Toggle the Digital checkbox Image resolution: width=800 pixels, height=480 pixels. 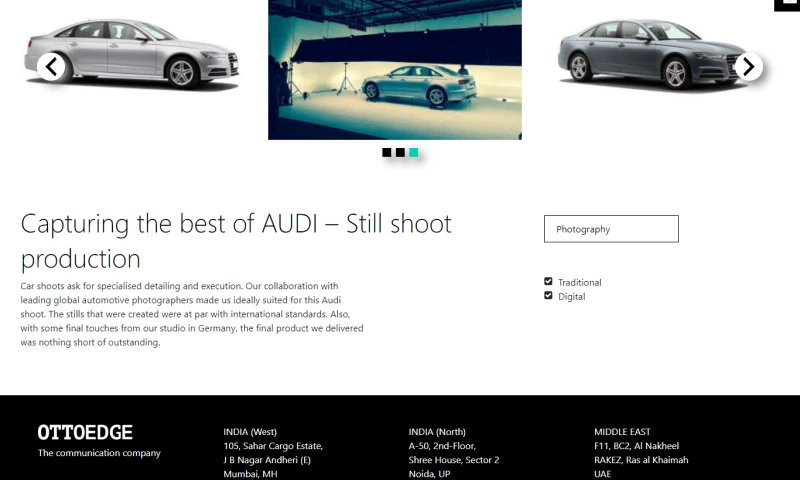click(x=548, y=295)
